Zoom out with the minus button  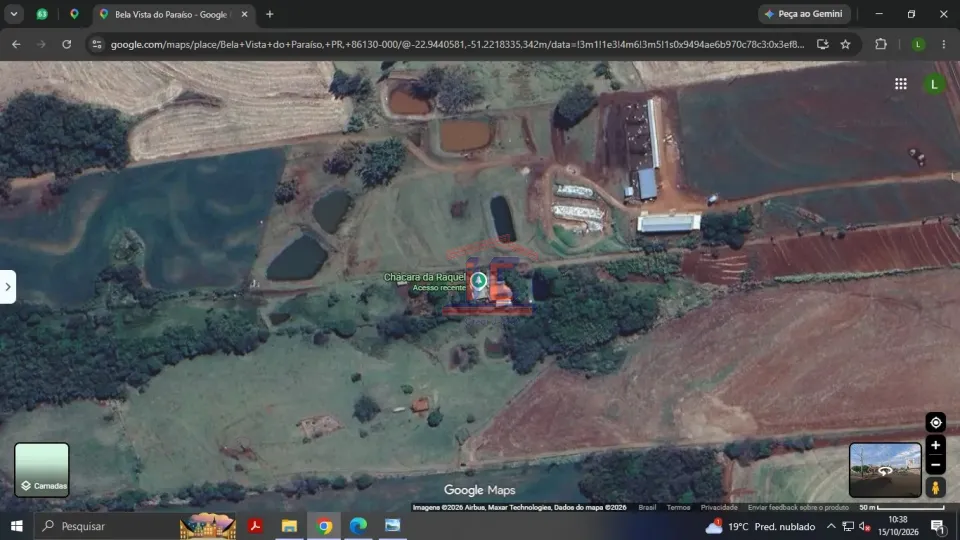[936, 465]
